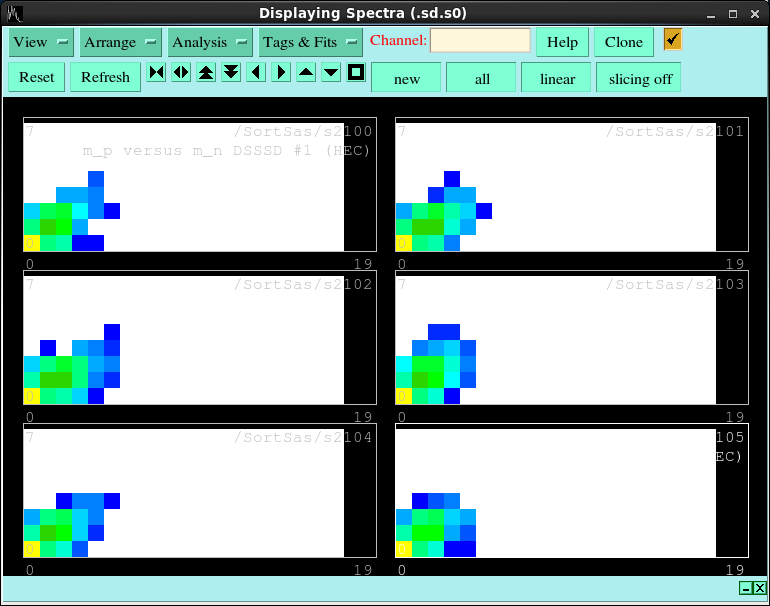770x606 pixels.
Task: Click the up arrow icon
Action: 306,73
